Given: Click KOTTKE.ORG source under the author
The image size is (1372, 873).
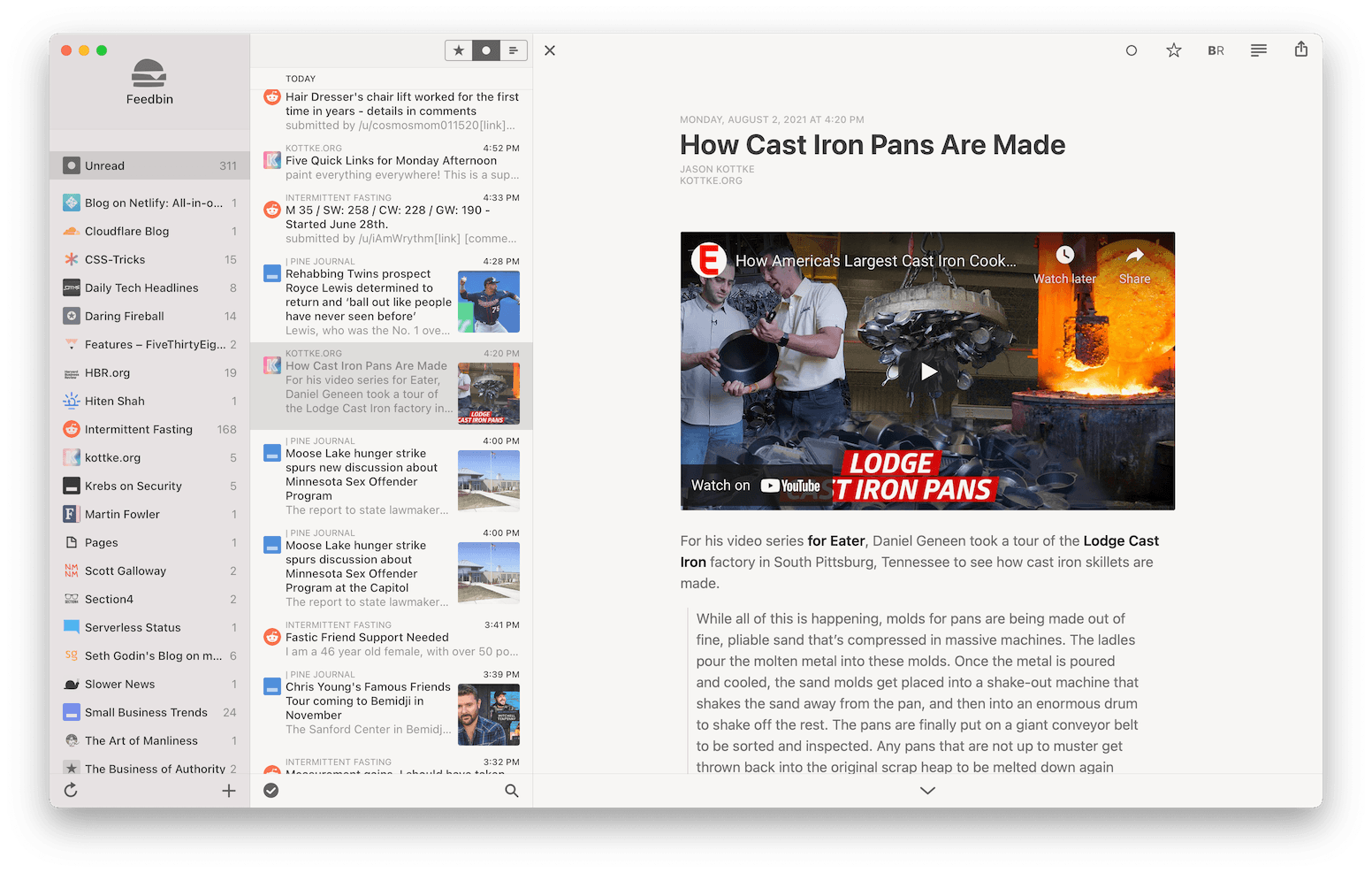Looking at the screenshot, I should pos(711,180).
